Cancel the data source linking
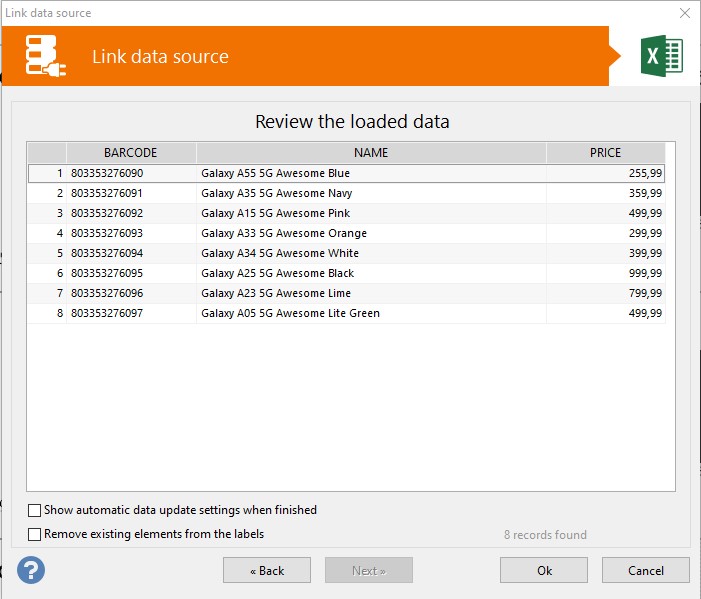The width and height of the screenshot is (701, 599). coord(646,570)
